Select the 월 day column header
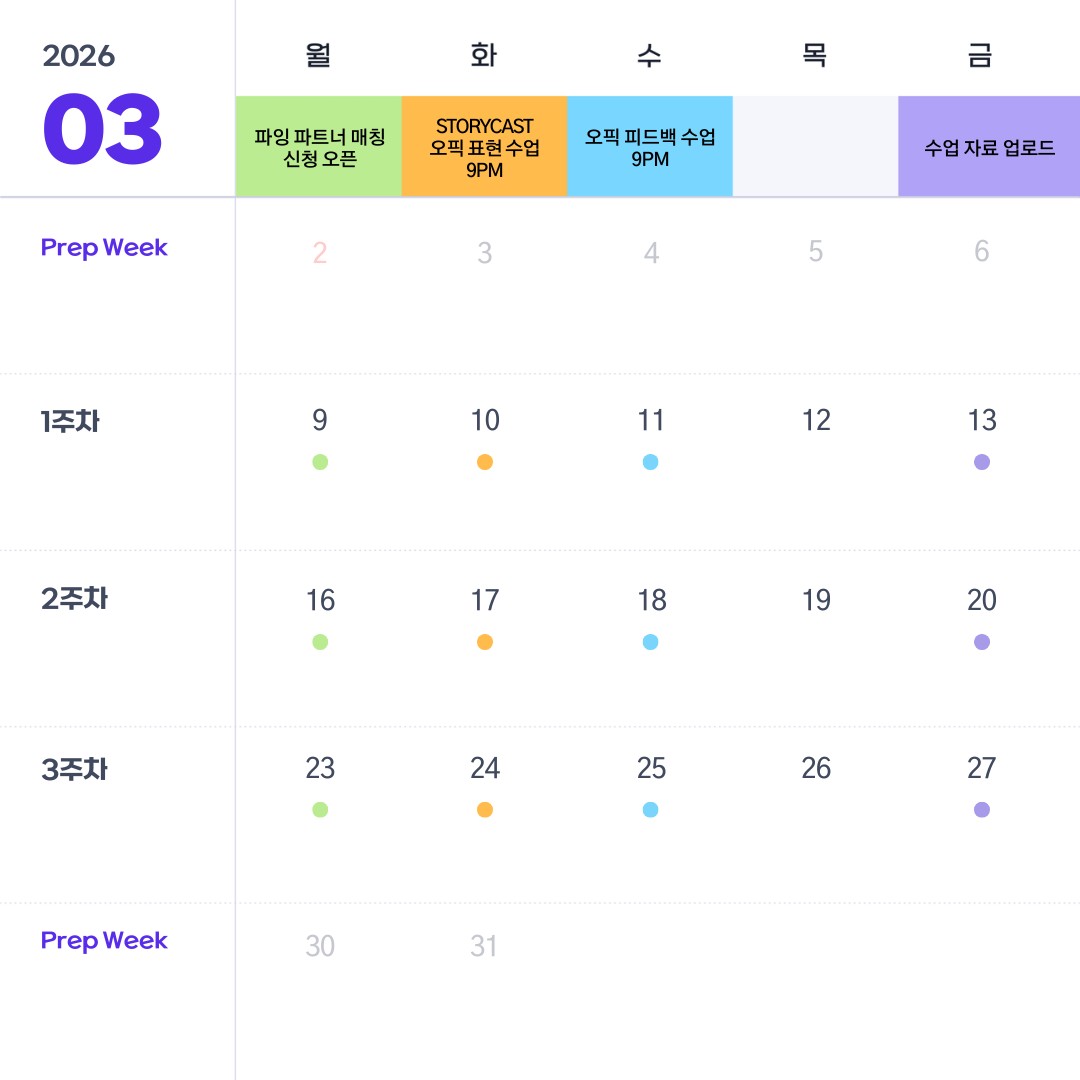The width and height of the screenshot is (1080, 1080). click(319, 55)
